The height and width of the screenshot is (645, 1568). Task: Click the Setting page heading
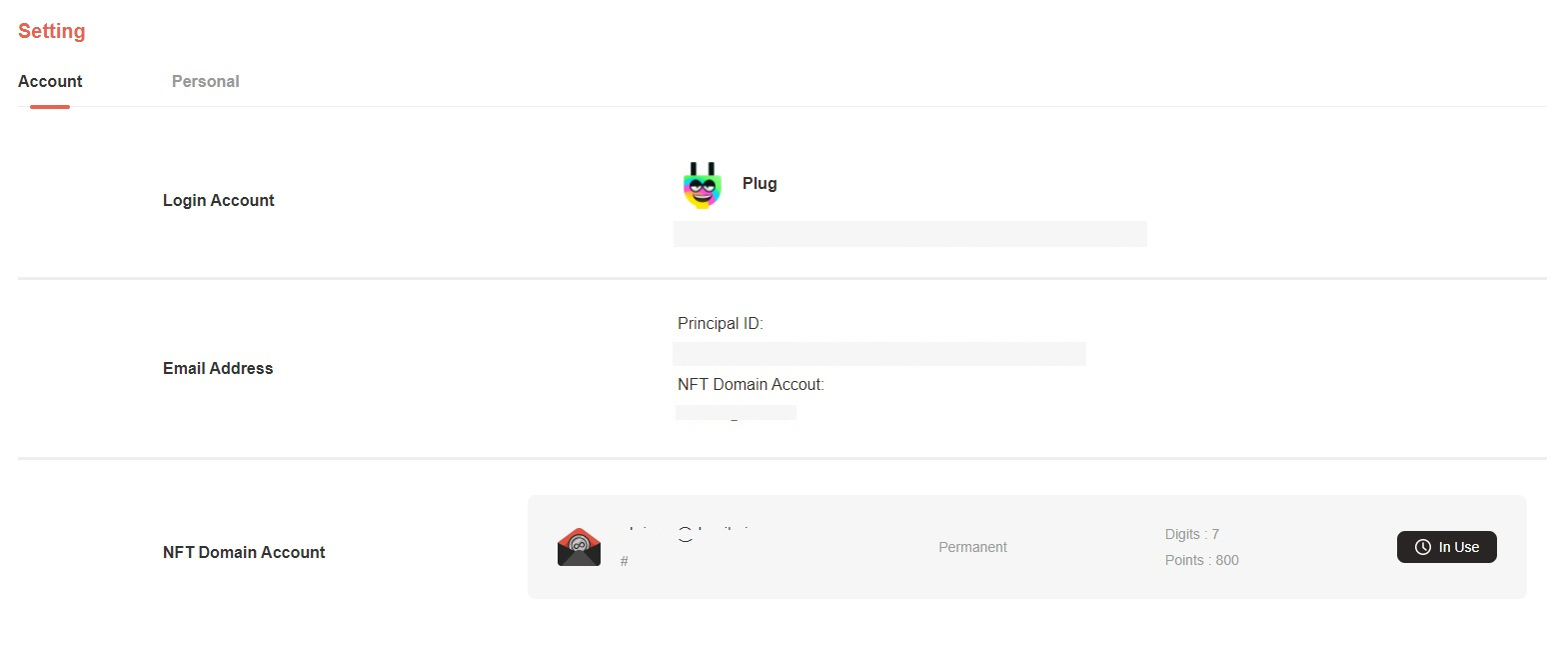[52, 31]
